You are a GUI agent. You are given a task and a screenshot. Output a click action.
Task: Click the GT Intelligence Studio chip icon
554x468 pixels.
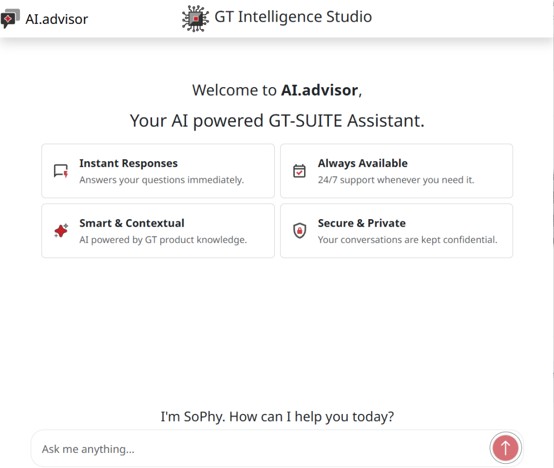pyautogui.click(x=195, y=18)
